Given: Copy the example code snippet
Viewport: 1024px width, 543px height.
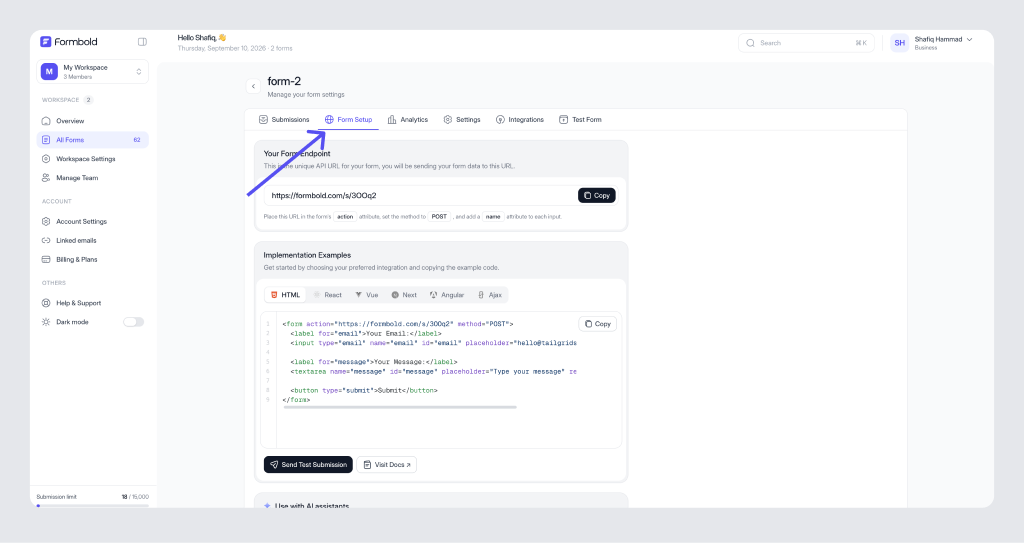Looking at the screenshot, I should coord(598,324).
